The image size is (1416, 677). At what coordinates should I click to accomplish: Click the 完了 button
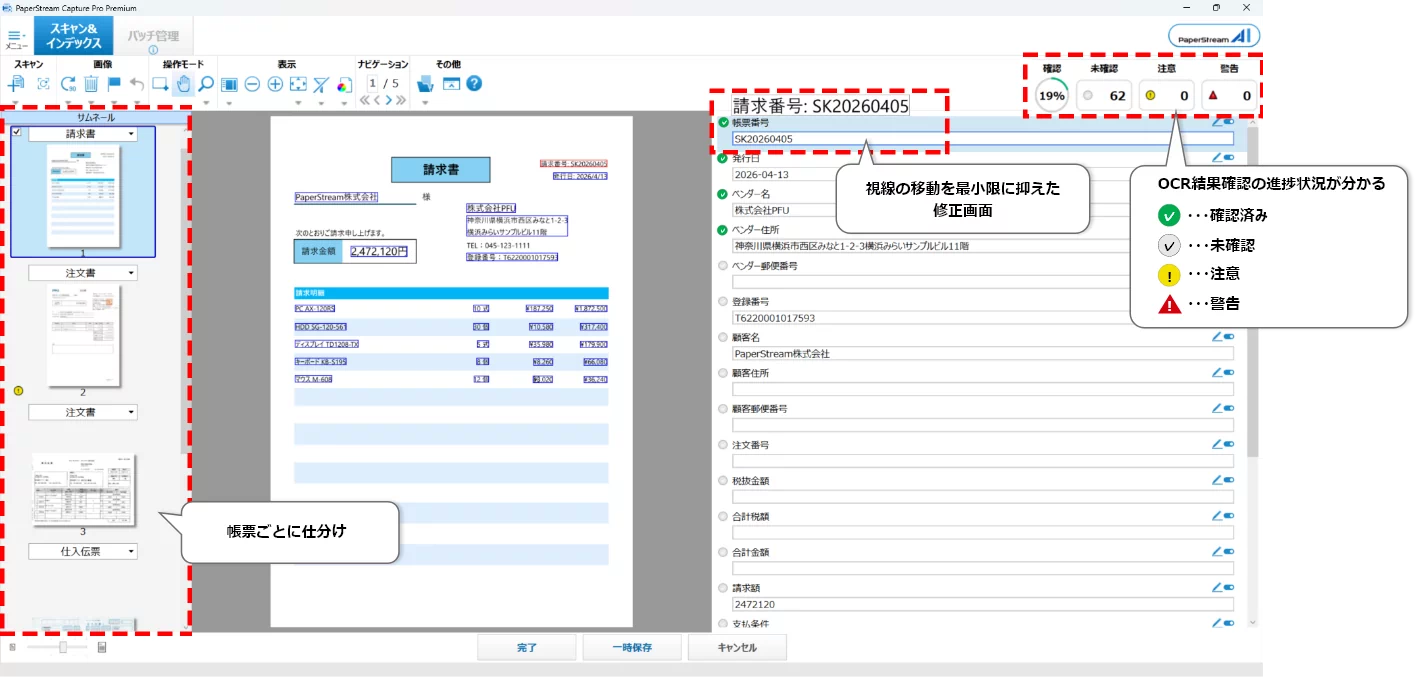tap(527, 648)
